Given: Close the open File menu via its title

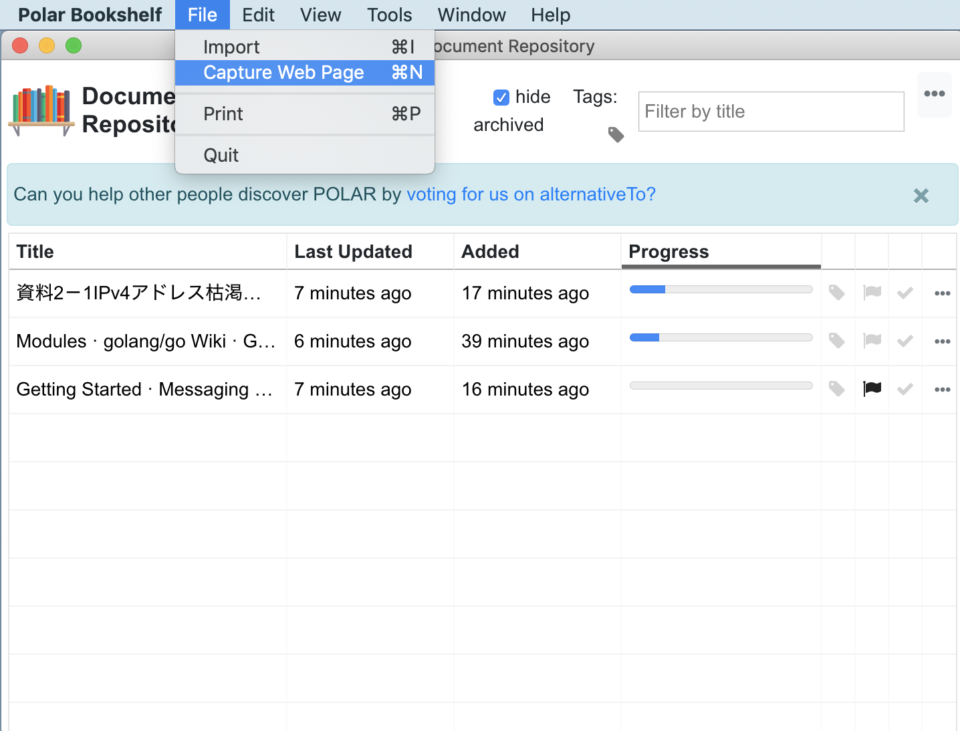Looking at the screenshot, I should click(x=202, y=15).
